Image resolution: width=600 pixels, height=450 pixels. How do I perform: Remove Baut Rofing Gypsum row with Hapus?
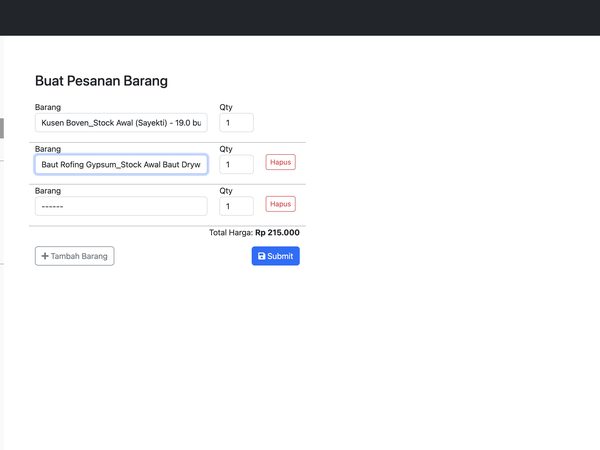coord(280,162)
